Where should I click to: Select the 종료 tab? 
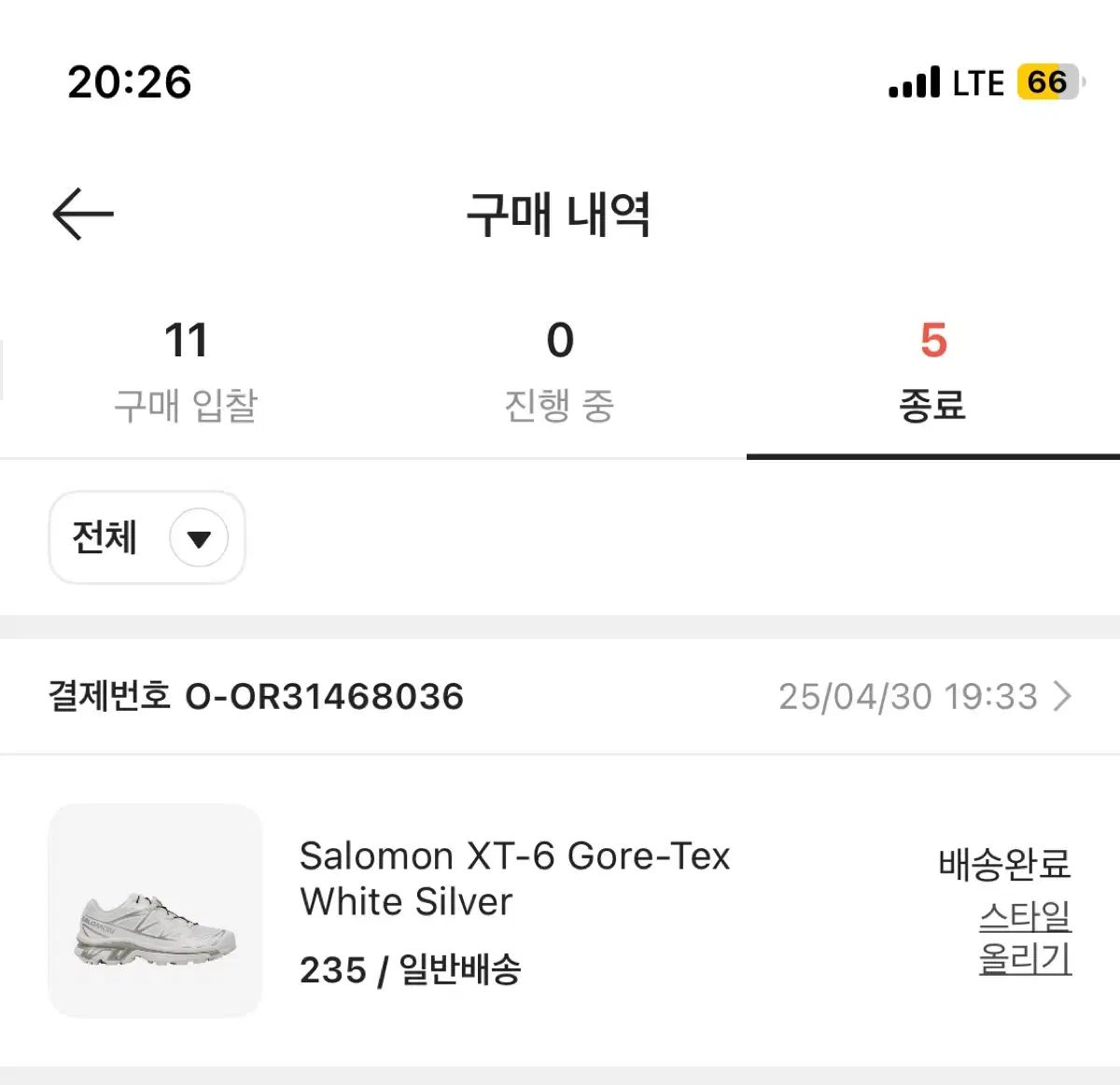point(932,371)
